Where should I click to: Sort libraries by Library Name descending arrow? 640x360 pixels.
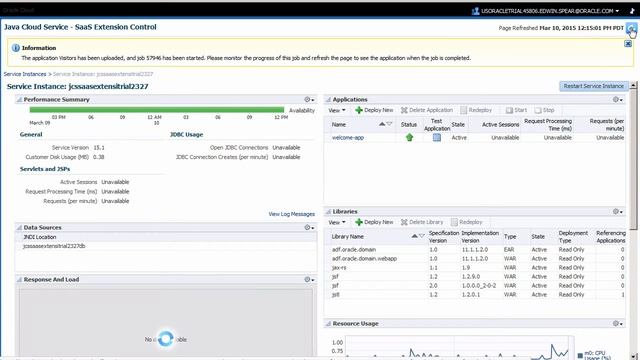421,236
